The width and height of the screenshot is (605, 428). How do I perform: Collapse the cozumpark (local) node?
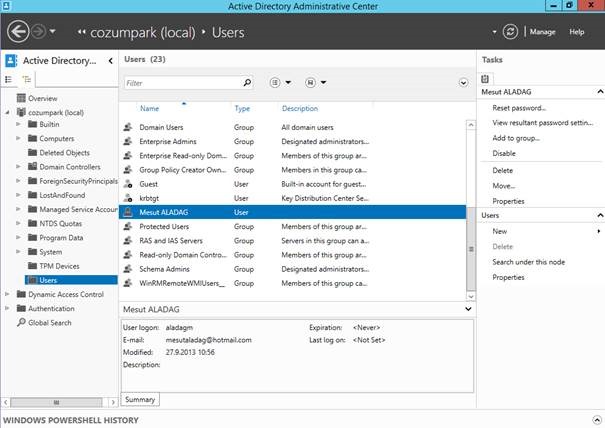[x=7, y=113]
